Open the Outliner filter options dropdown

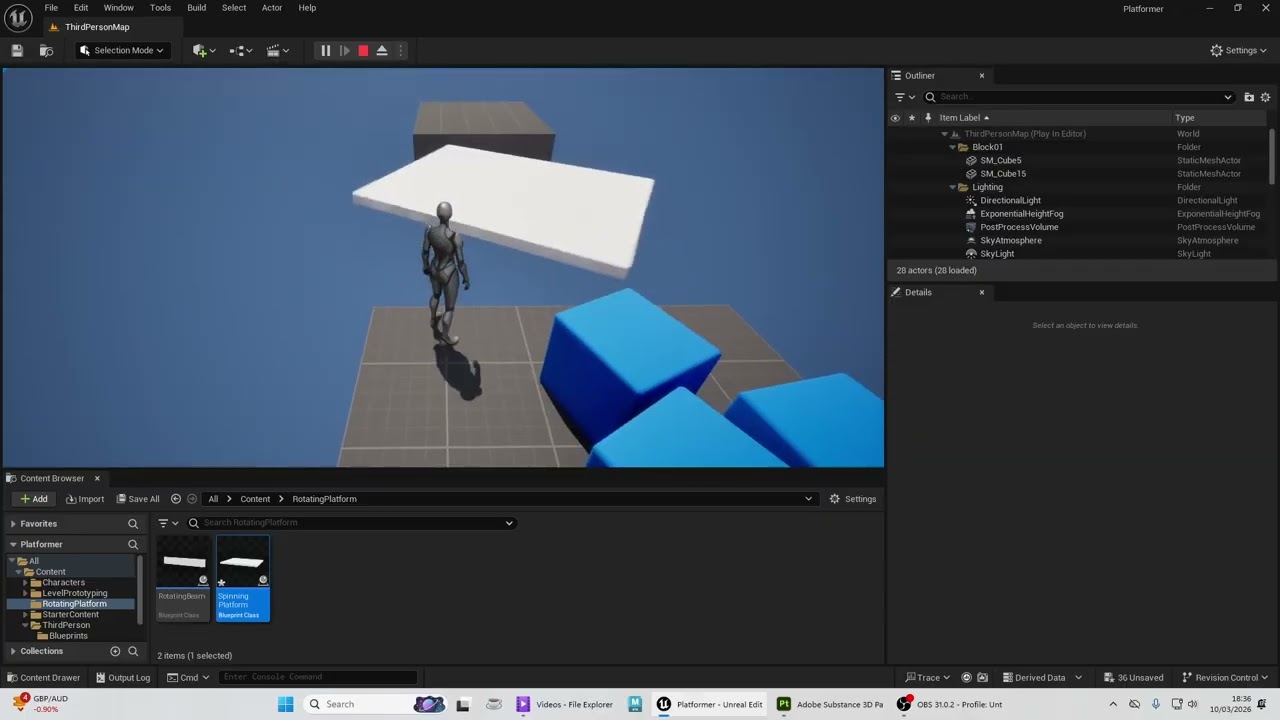pos(904,97)
